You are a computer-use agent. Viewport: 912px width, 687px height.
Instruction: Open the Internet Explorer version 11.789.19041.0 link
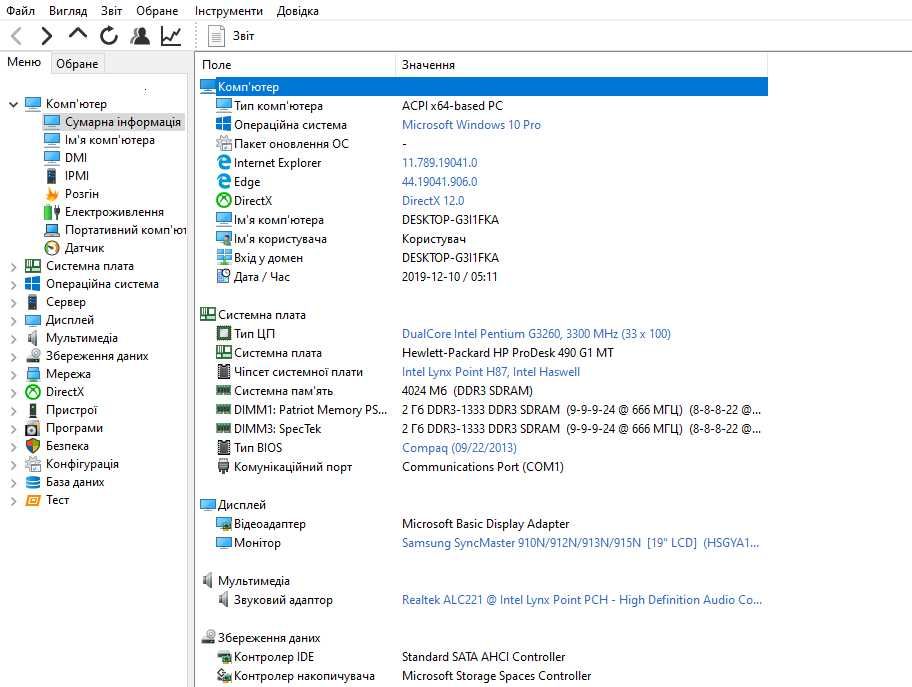coord(440,162)
